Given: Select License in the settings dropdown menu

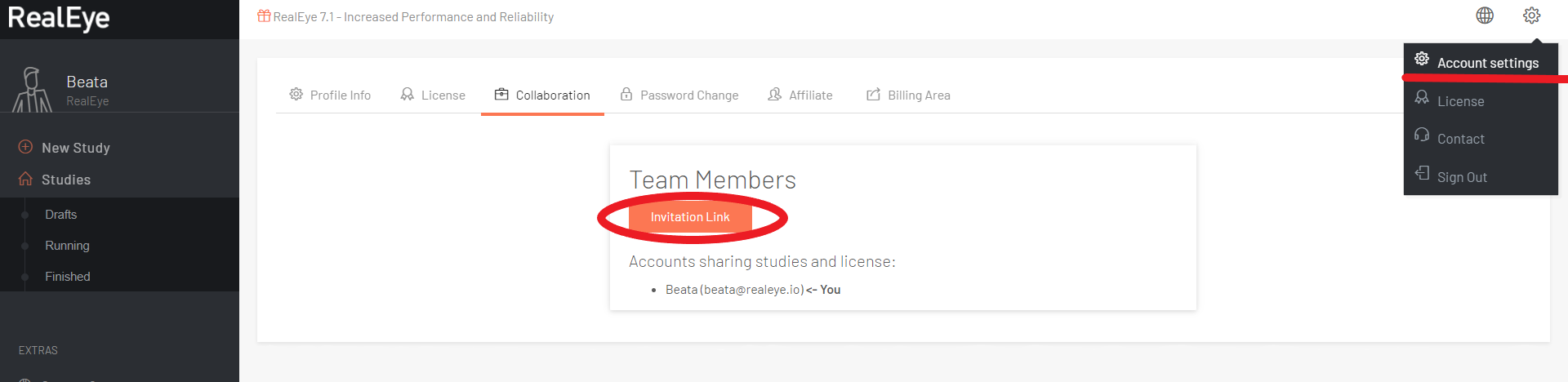Looking at the screenshot, I should [1460, 101].
